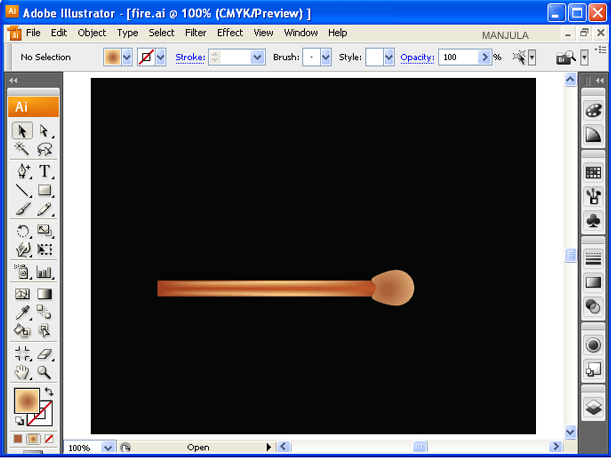Open the Opacity slider arrow
611x459 pixels.
[x=485, y=58]
